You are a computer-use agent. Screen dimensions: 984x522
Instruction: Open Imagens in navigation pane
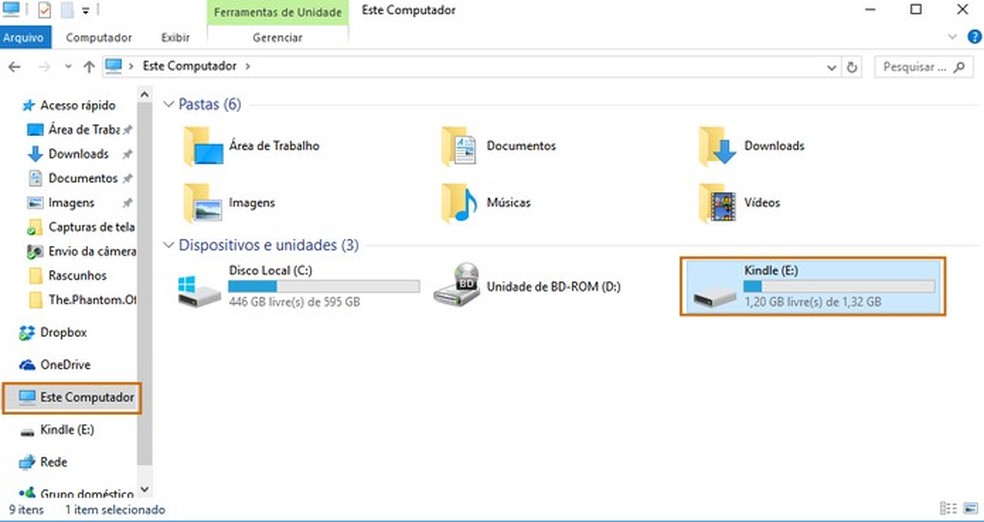(62, 203)
